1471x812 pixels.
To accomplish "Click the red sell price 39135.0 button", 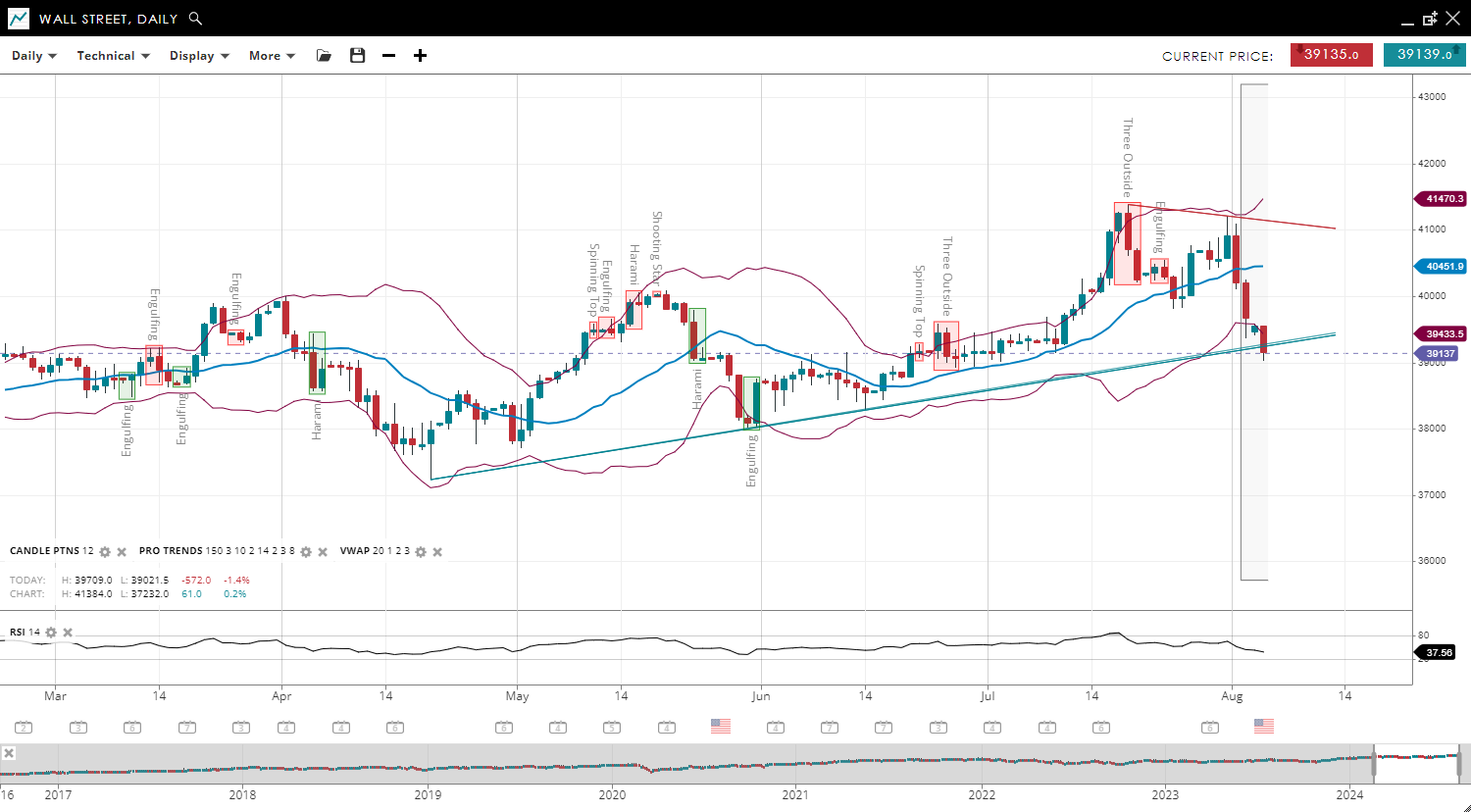I will click(x=1331, y=55).
